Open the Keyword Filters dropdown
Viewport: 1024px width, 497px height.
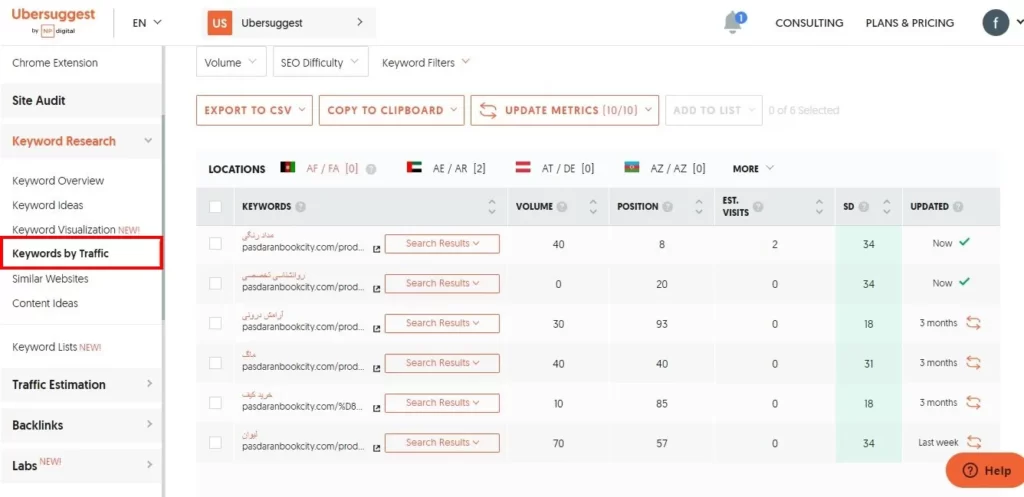[x=426, y=63]
